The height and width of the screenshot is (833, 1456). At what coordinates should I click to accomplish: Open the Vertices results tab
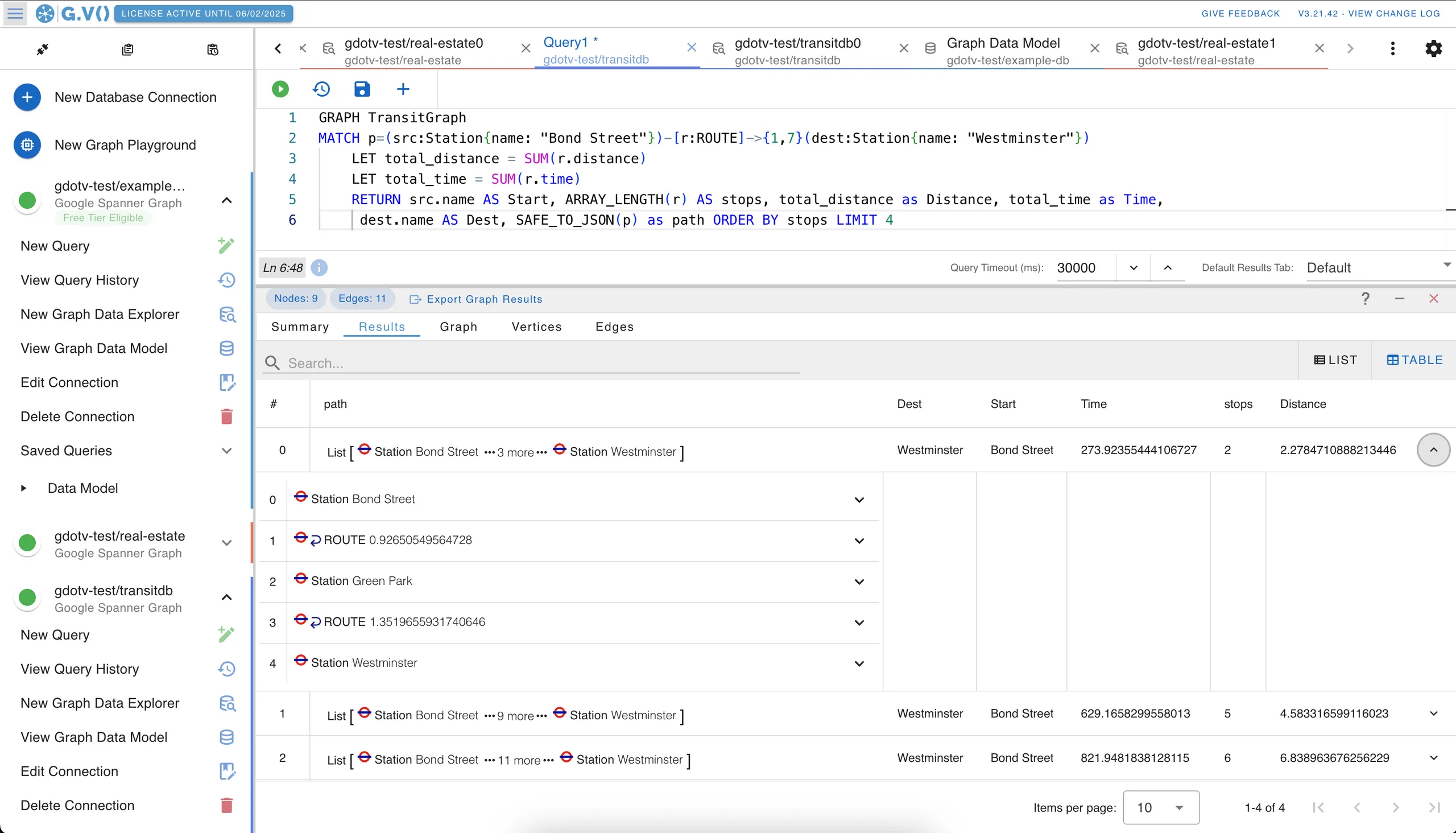tap(536, 327)
